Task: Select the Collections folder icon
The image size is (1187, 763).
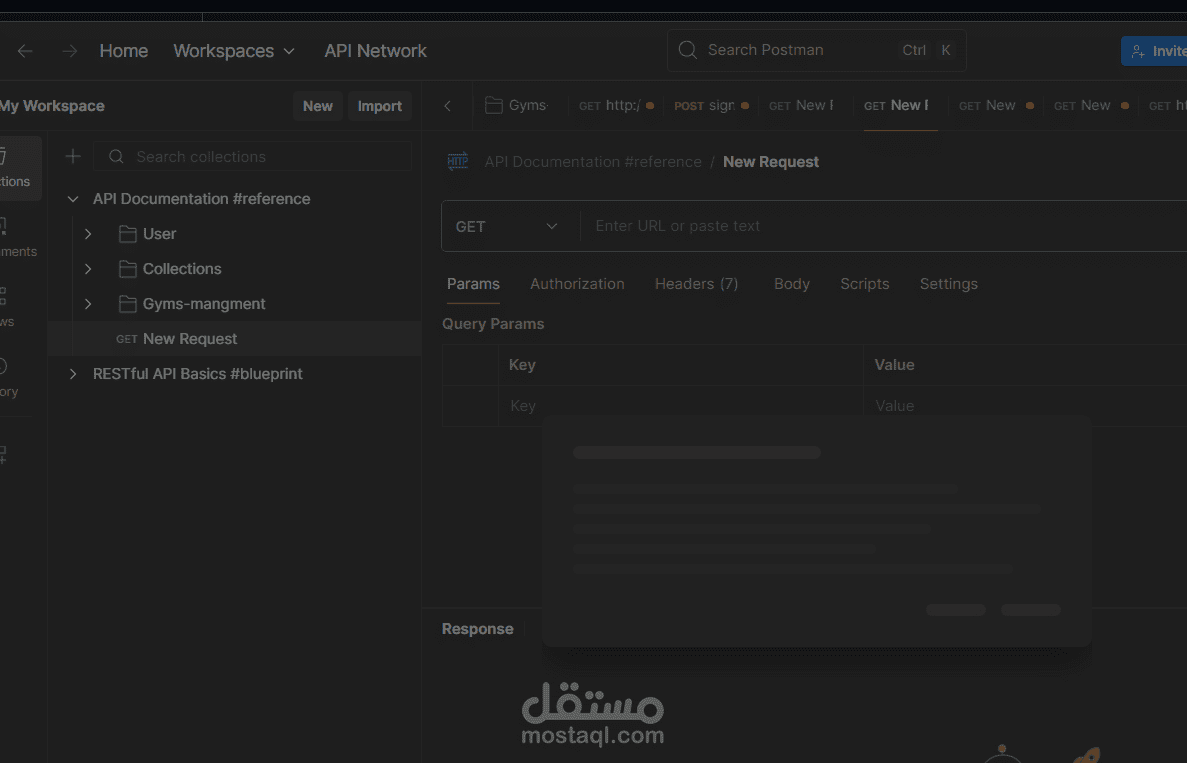Action: (127, 269)
